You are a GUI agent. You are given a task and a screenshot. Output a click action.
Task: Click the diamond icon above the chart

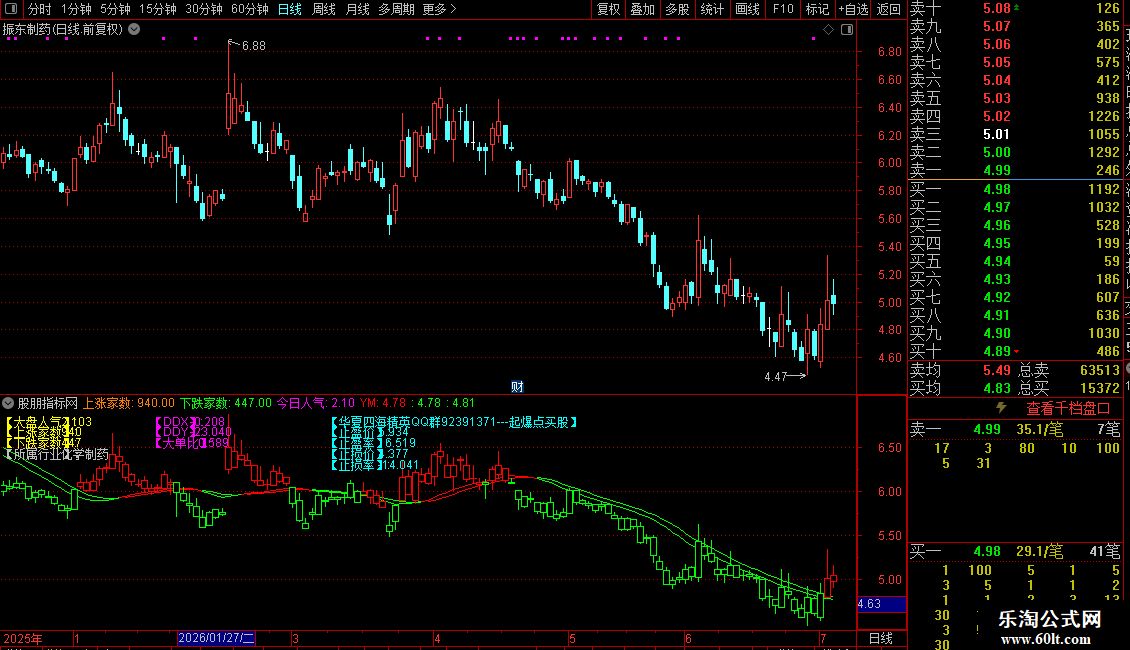pyautogui.click(x=828, y=30)
